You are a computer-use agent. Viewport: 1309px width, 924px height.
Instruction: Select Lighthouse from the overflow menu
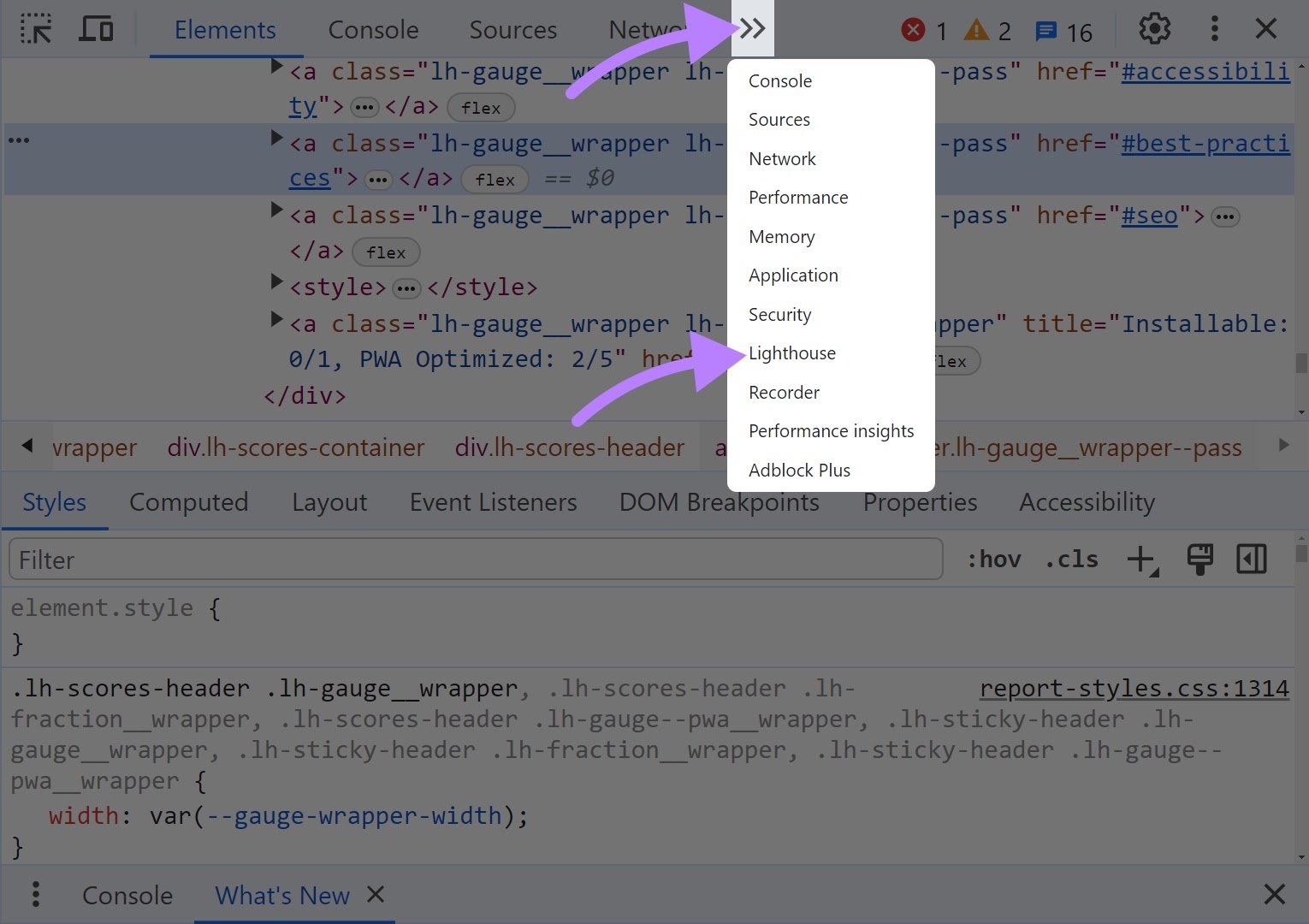[x=792, y=353]
